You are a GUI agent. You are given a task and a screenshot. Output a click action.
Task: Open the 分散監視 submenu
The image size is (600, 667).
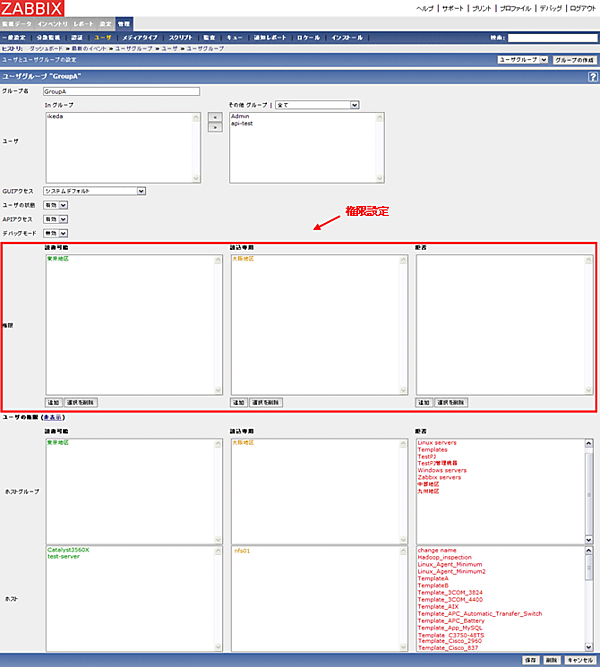(x=49, y=38)
